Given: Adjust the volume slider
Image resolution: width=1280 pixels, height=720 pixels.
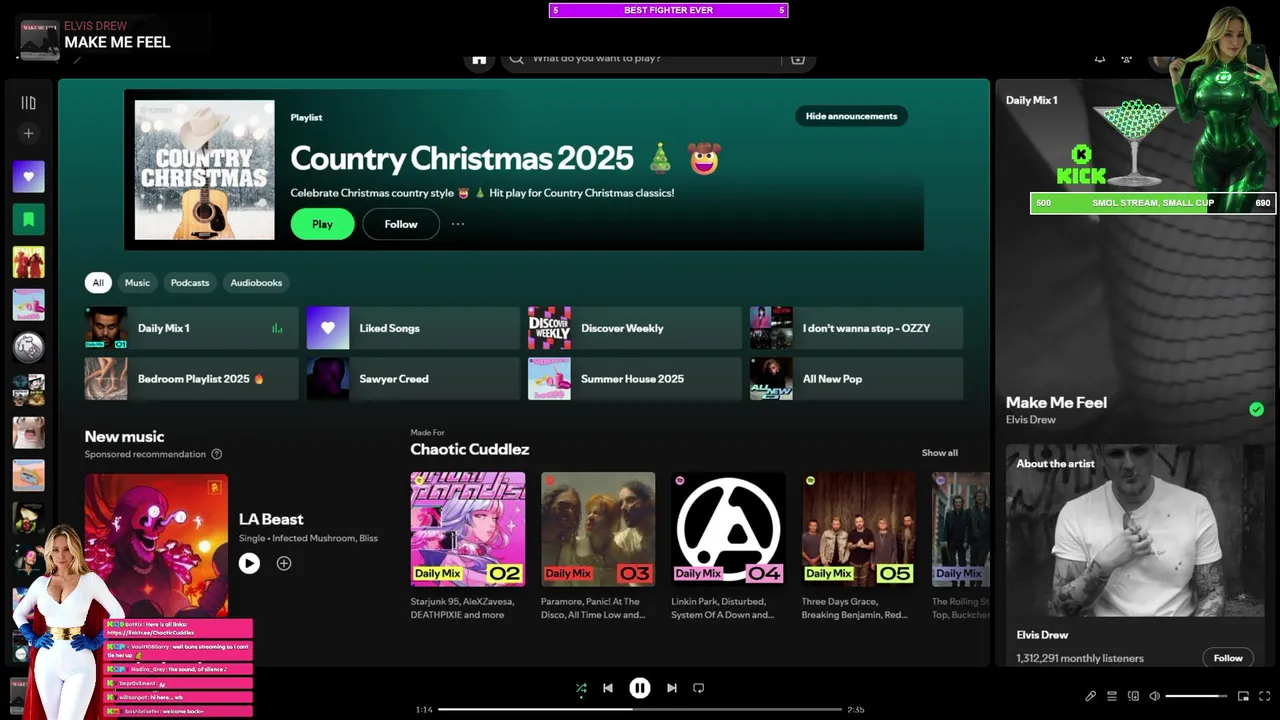Looking at the screenshot, I should pyautogui.click(x=1196, y=696).
